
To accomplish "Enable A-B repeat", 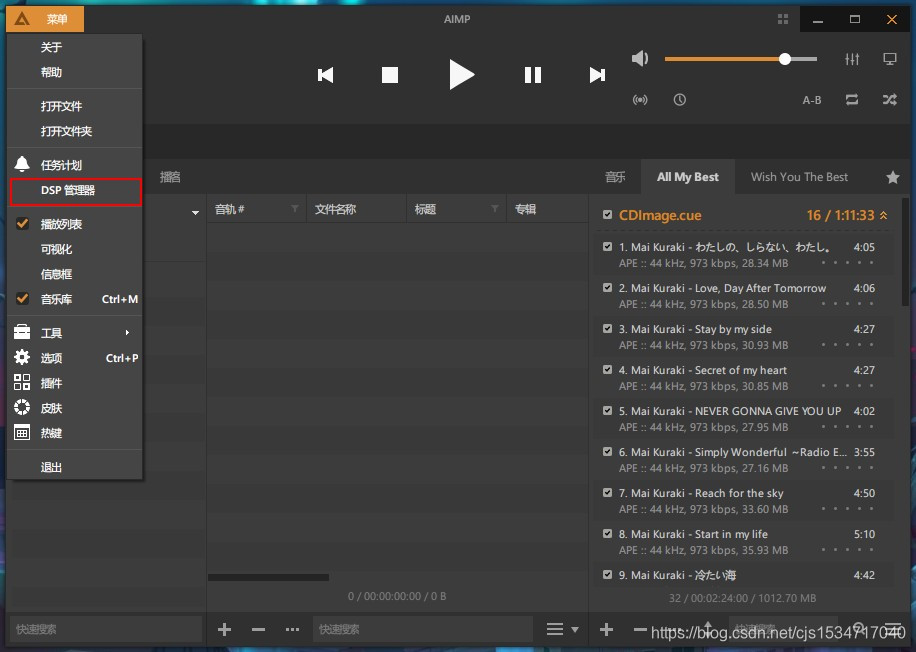I will (811, 100).
